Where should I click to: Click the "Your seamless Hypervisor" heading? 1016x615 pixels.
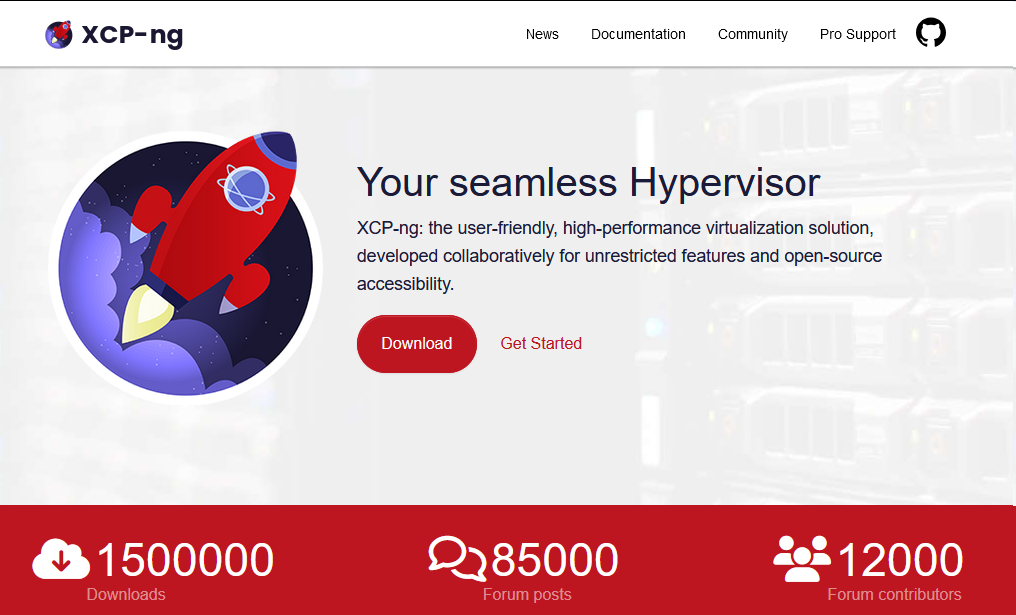tap(588, 182)
